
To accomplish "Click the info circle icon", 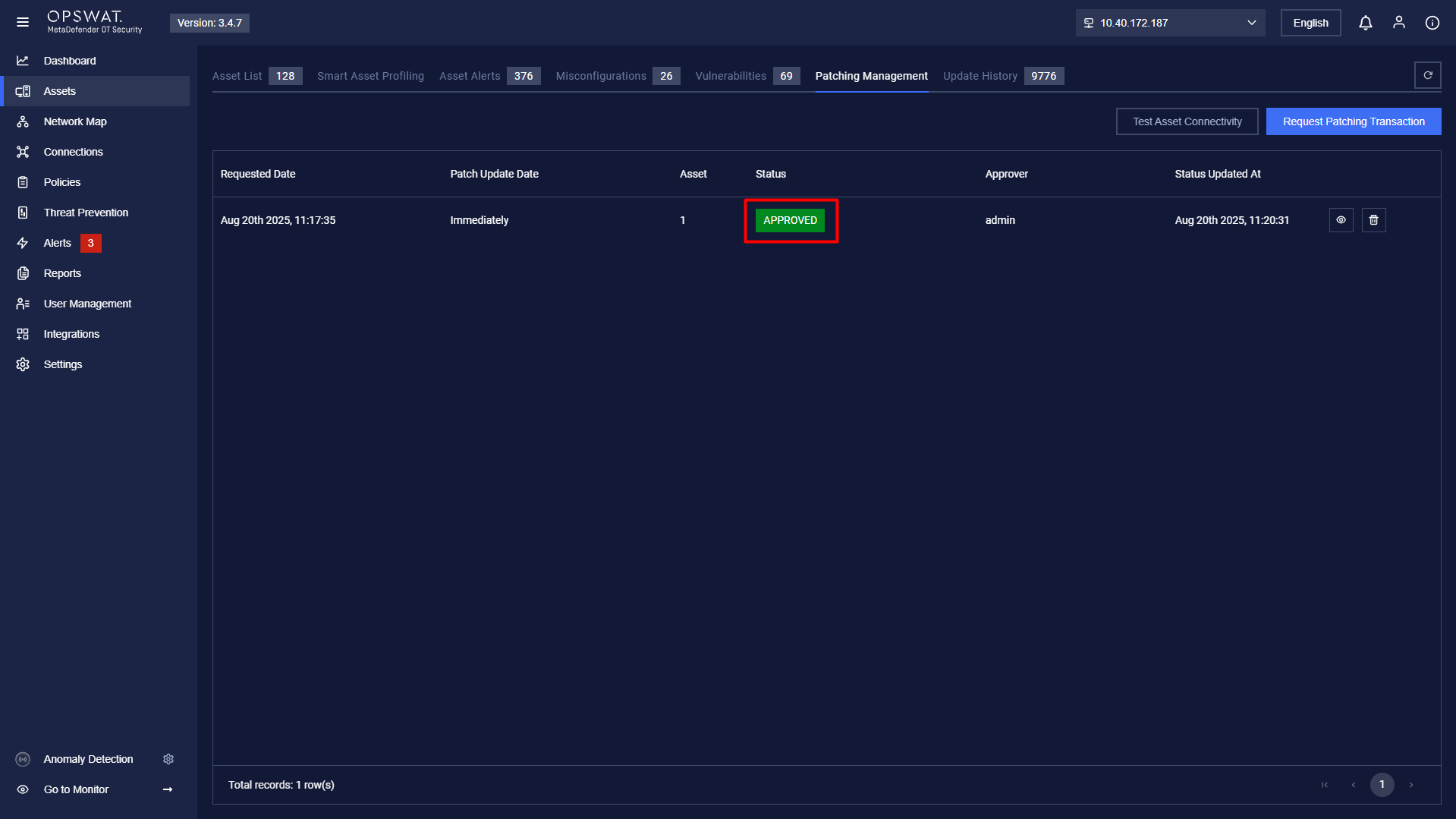I will [1432, 23].
